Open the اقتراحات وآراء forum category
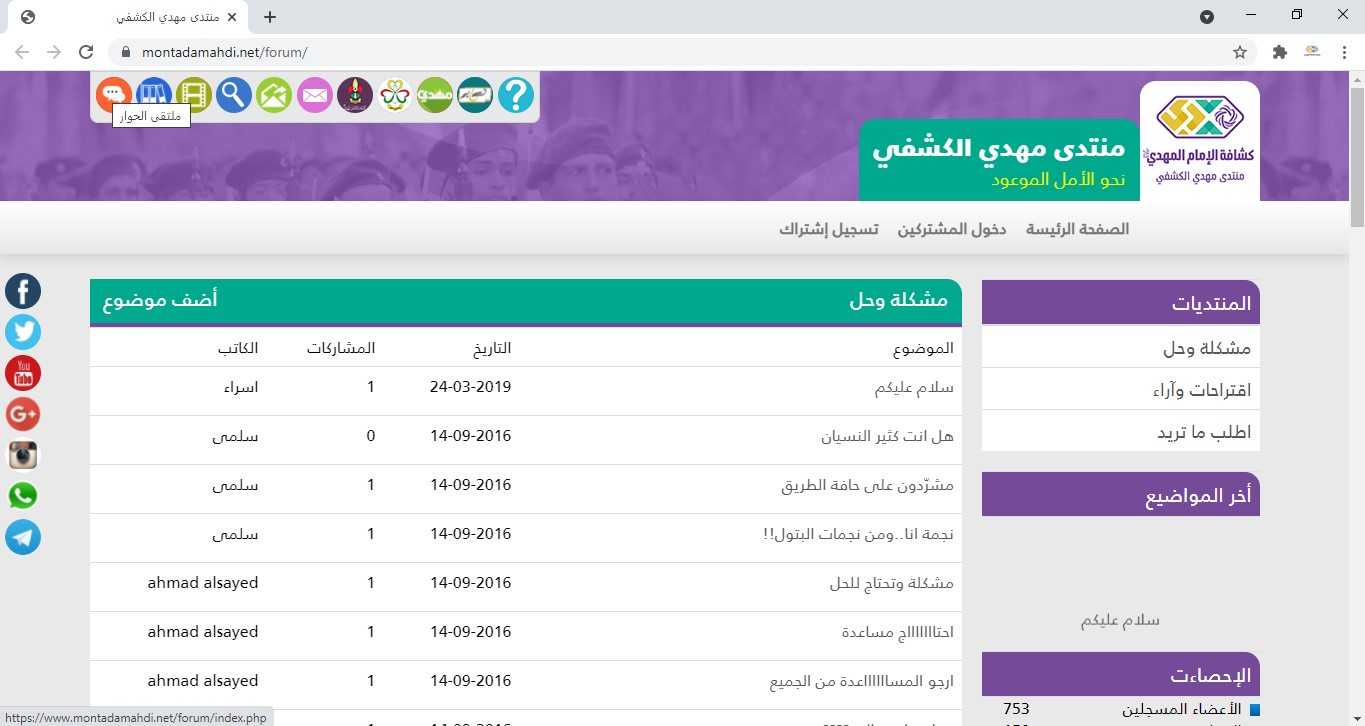 pos(1201,390)
